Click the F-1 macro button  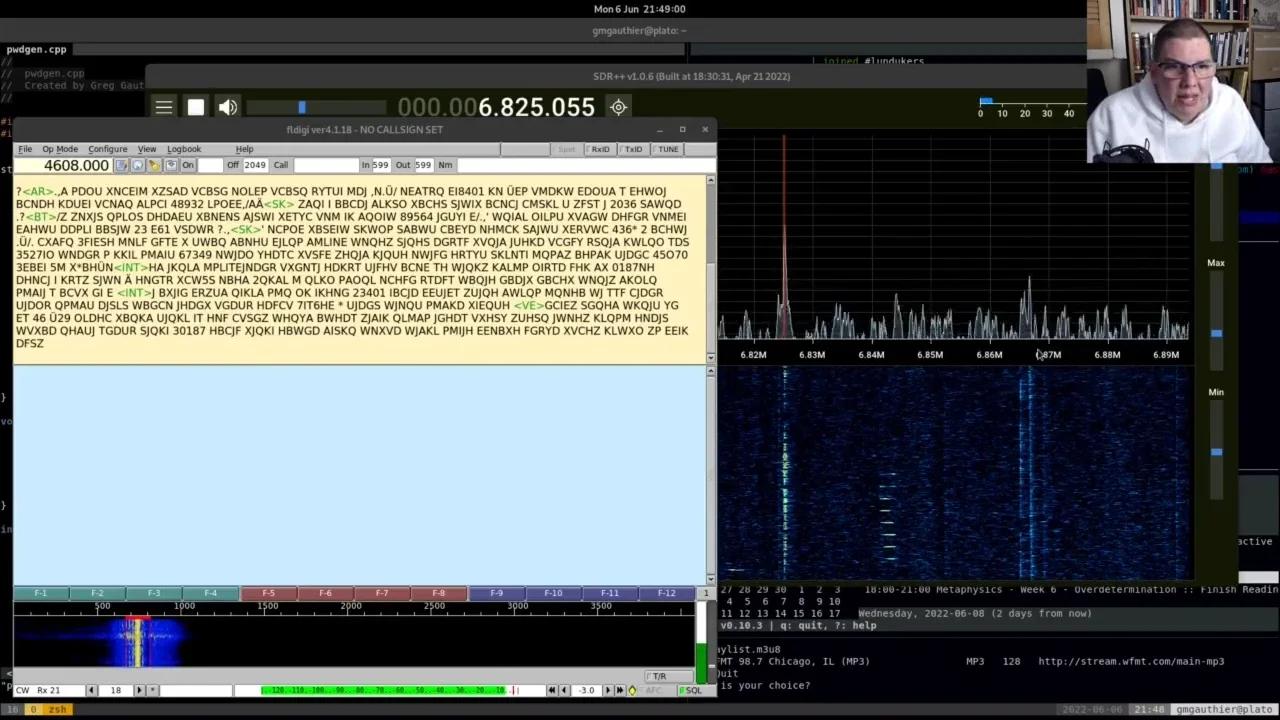pyautogui.click(x=41, y=593)
